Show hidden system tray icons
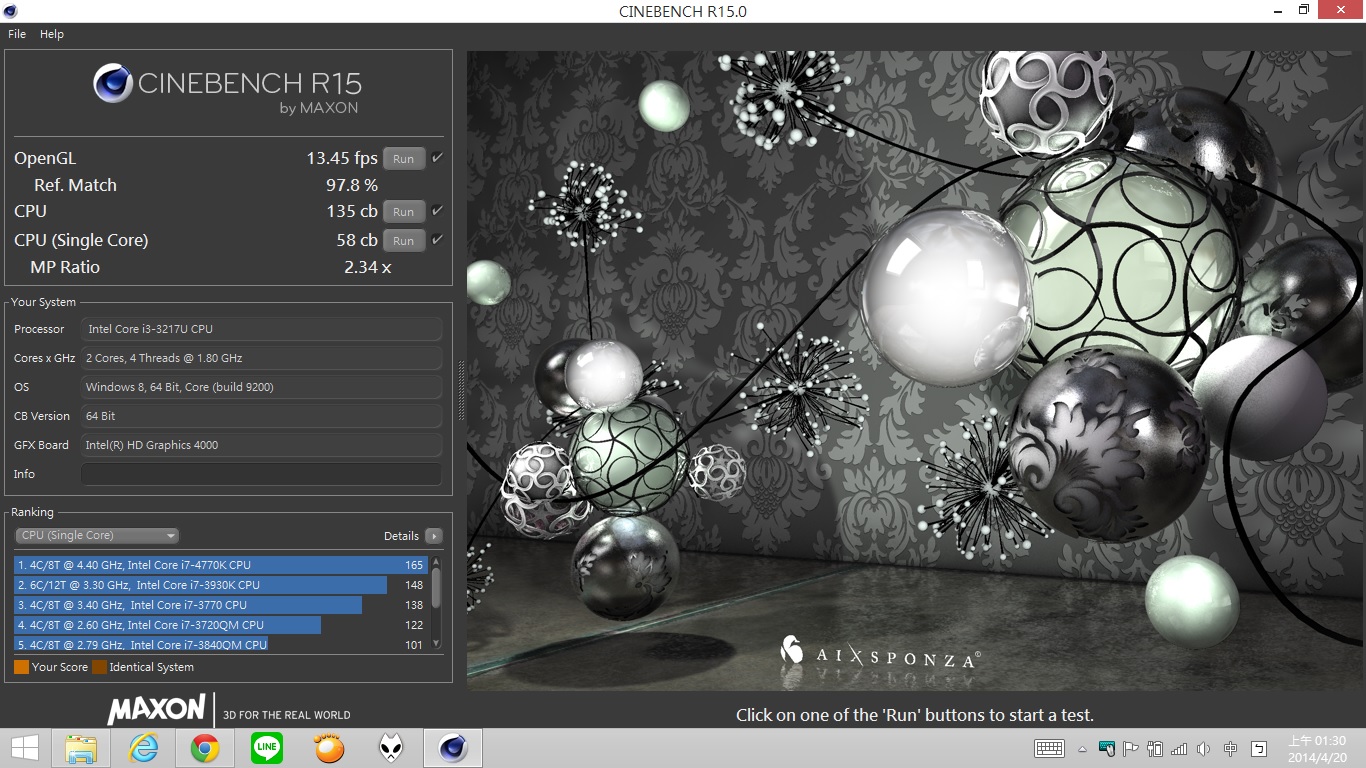This screenshot has height=768, width=1366. (1082, 749)
